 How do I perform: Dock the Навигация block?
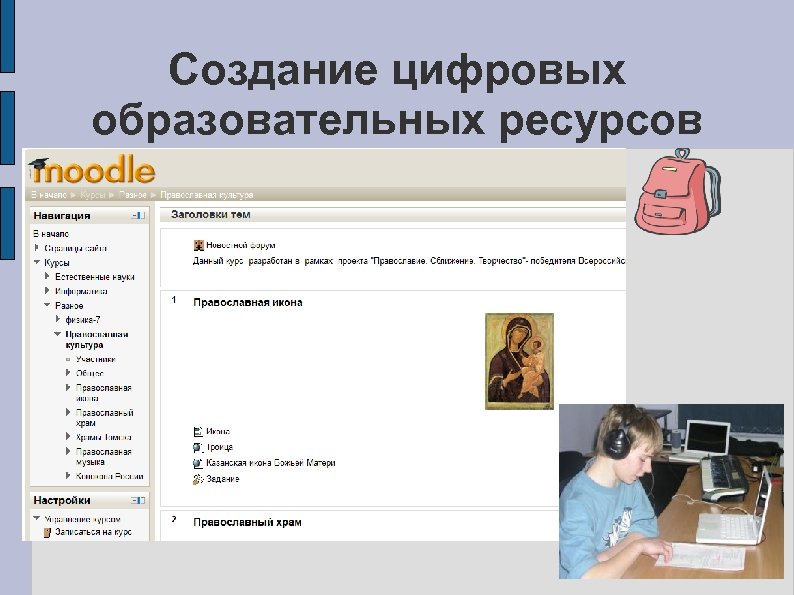pyautogui.click(x=138, y=216)
